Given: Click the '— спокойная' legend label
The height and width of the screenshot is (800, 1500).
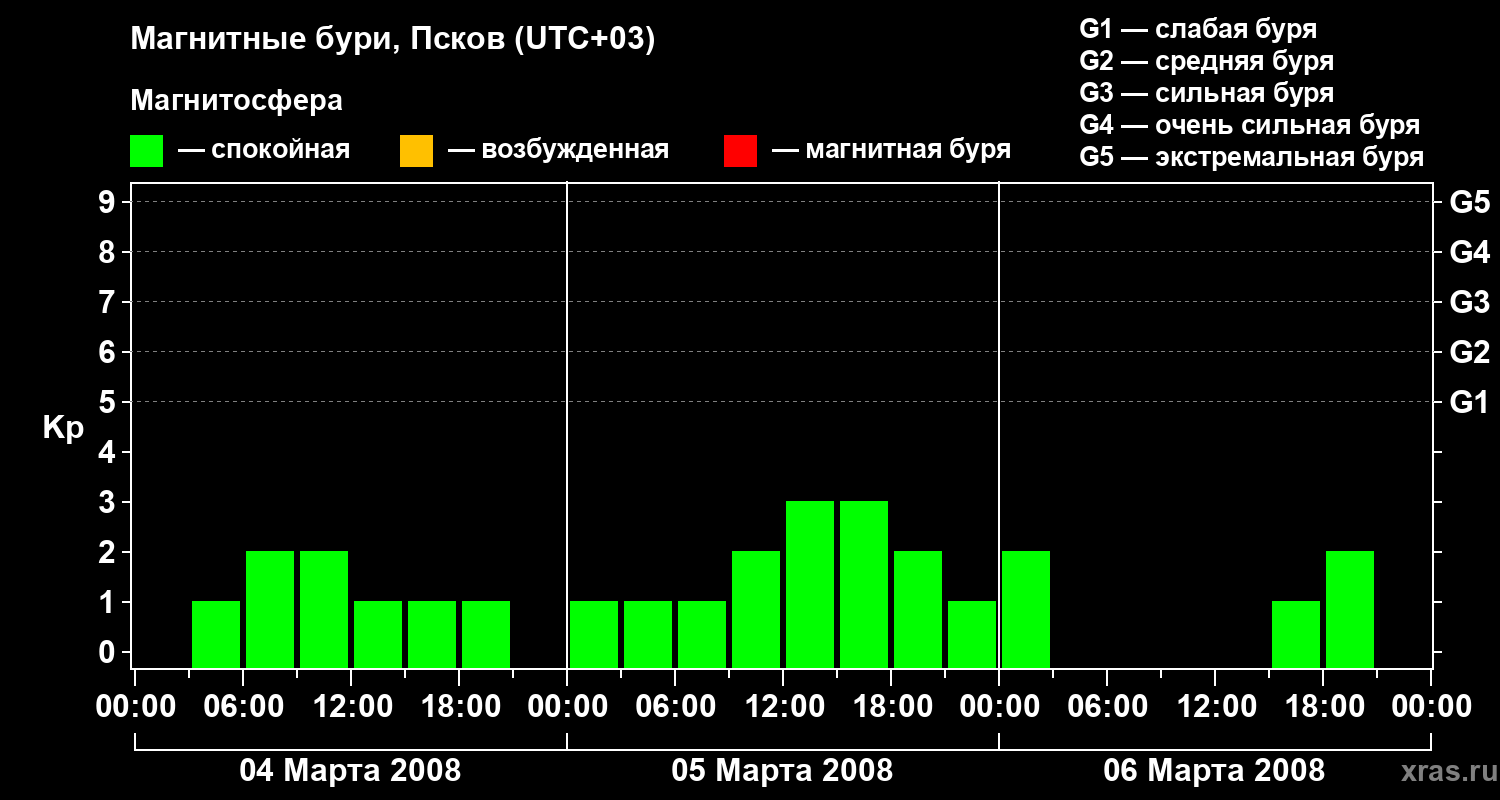Looking at the screenshot, I should 264,150.
